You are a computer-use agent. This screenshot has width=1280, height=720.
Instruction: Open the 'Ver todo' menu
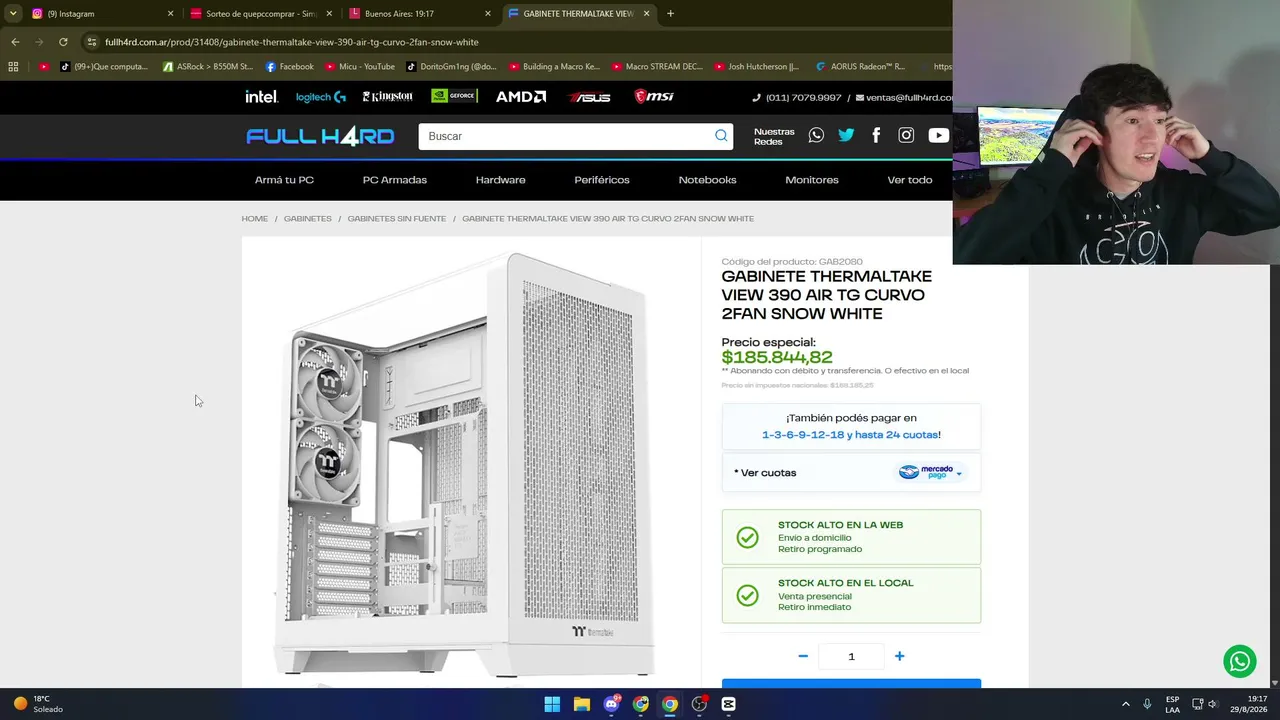(910, 180)
